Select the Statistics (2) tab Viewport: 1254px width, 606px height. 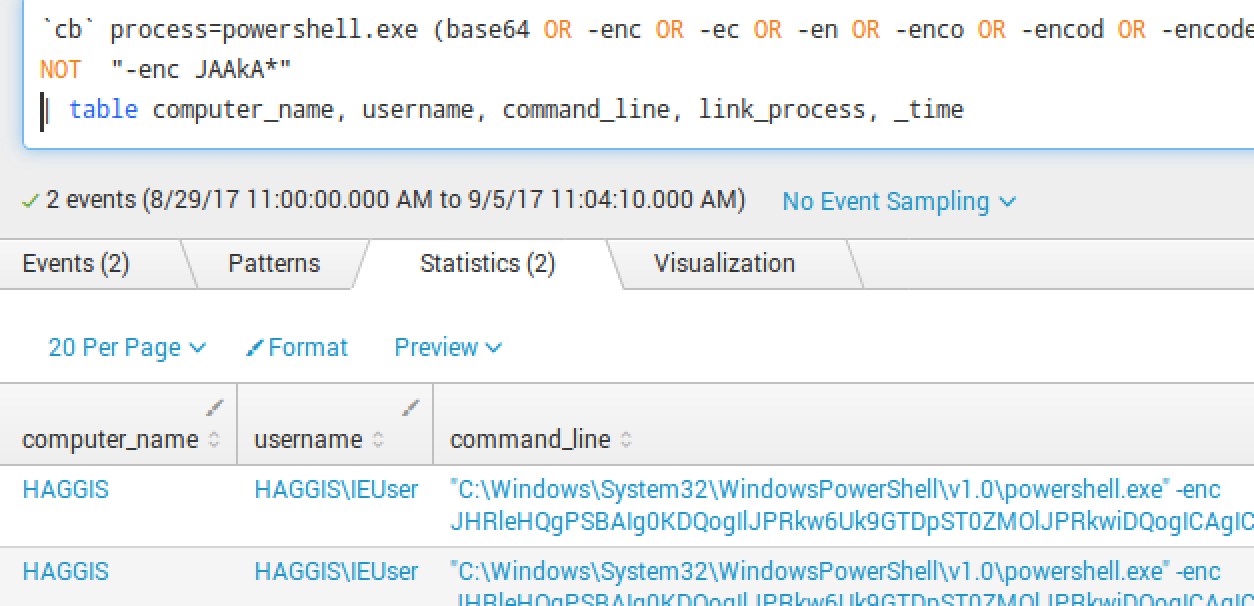[x=487, y=264]
